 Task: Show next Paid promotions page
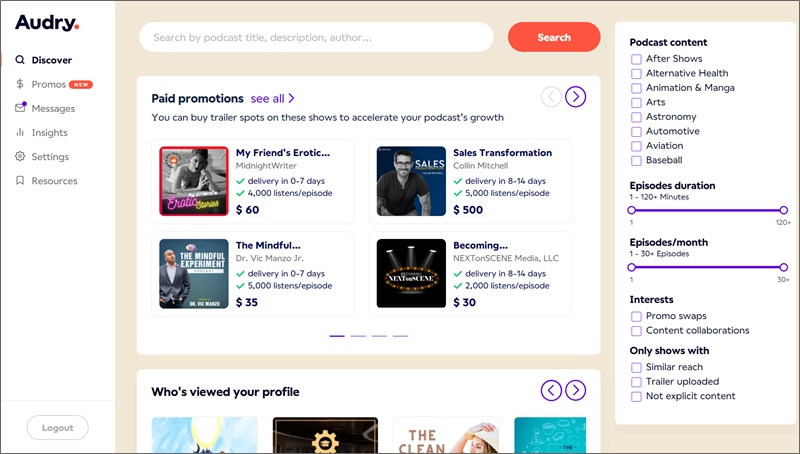point(575,97)
